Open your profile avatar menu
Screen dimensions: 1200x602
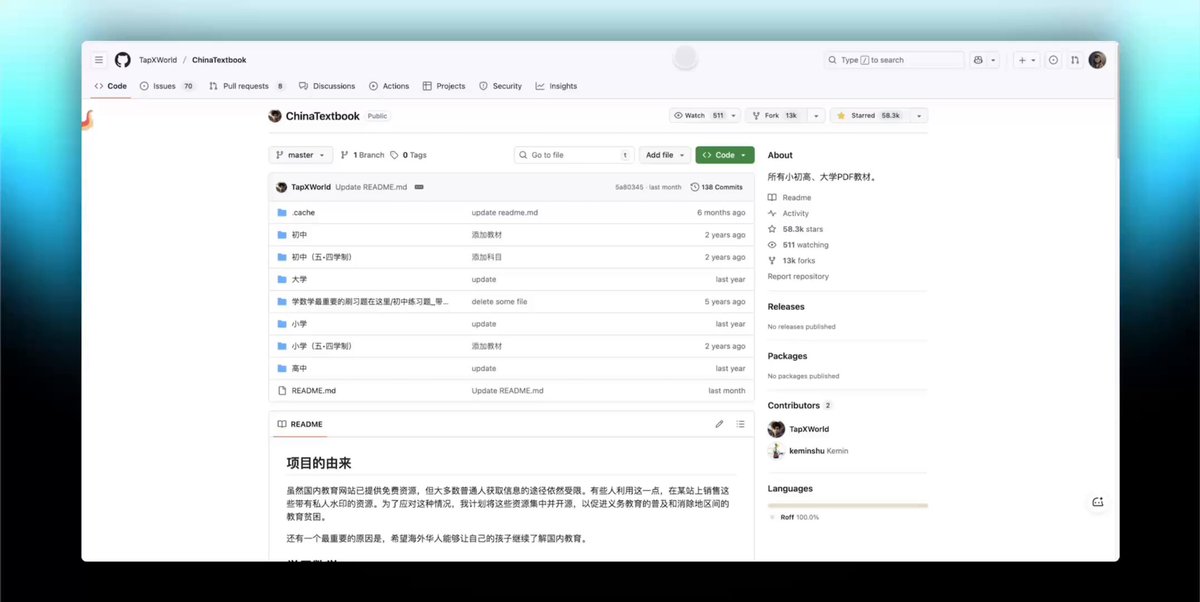click(x=1097, y=59)
